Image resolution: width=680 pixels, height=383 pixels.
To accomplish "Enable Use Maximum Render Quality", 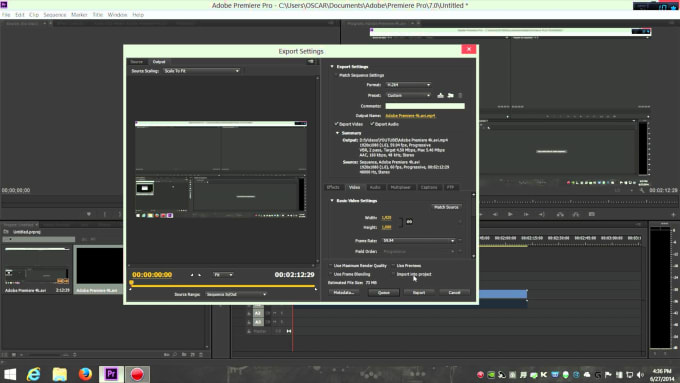I will (x=331, y=265).
